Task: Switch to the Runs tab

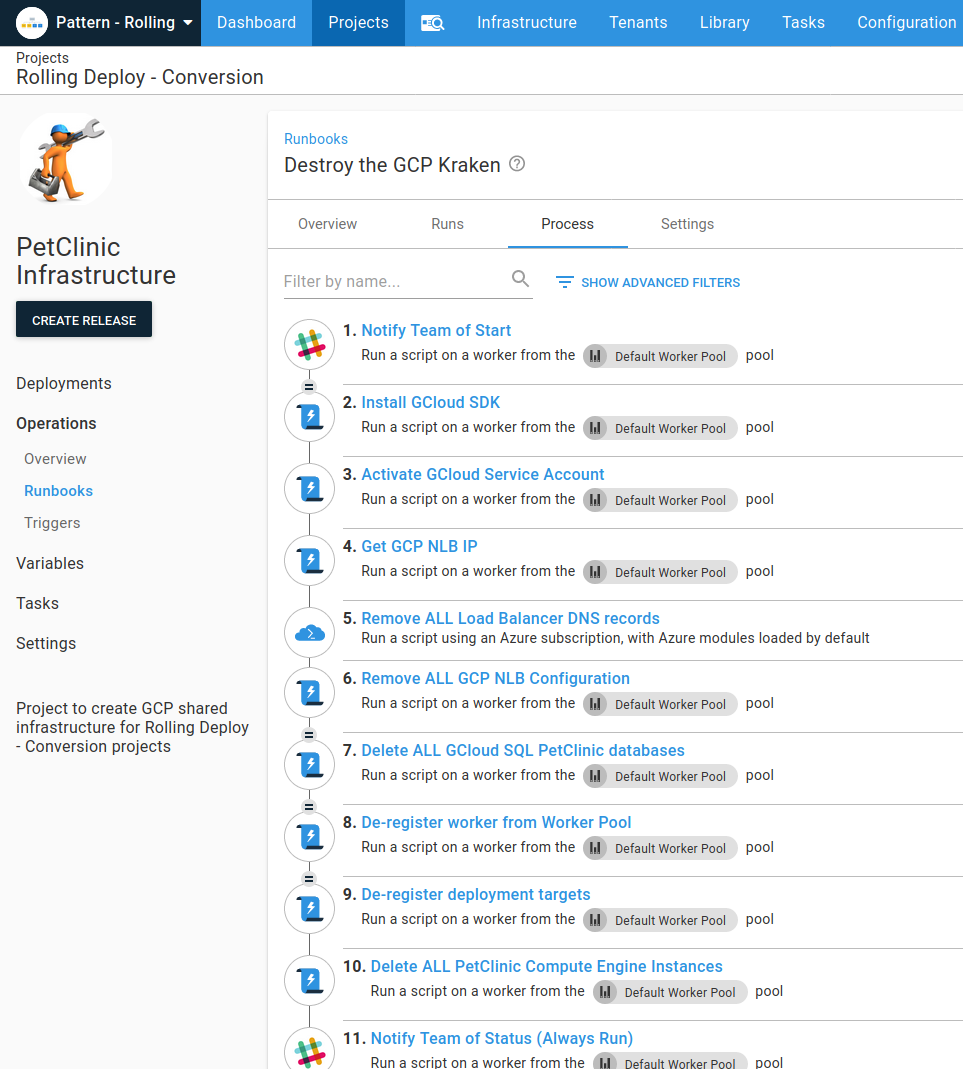Action: 447,224
